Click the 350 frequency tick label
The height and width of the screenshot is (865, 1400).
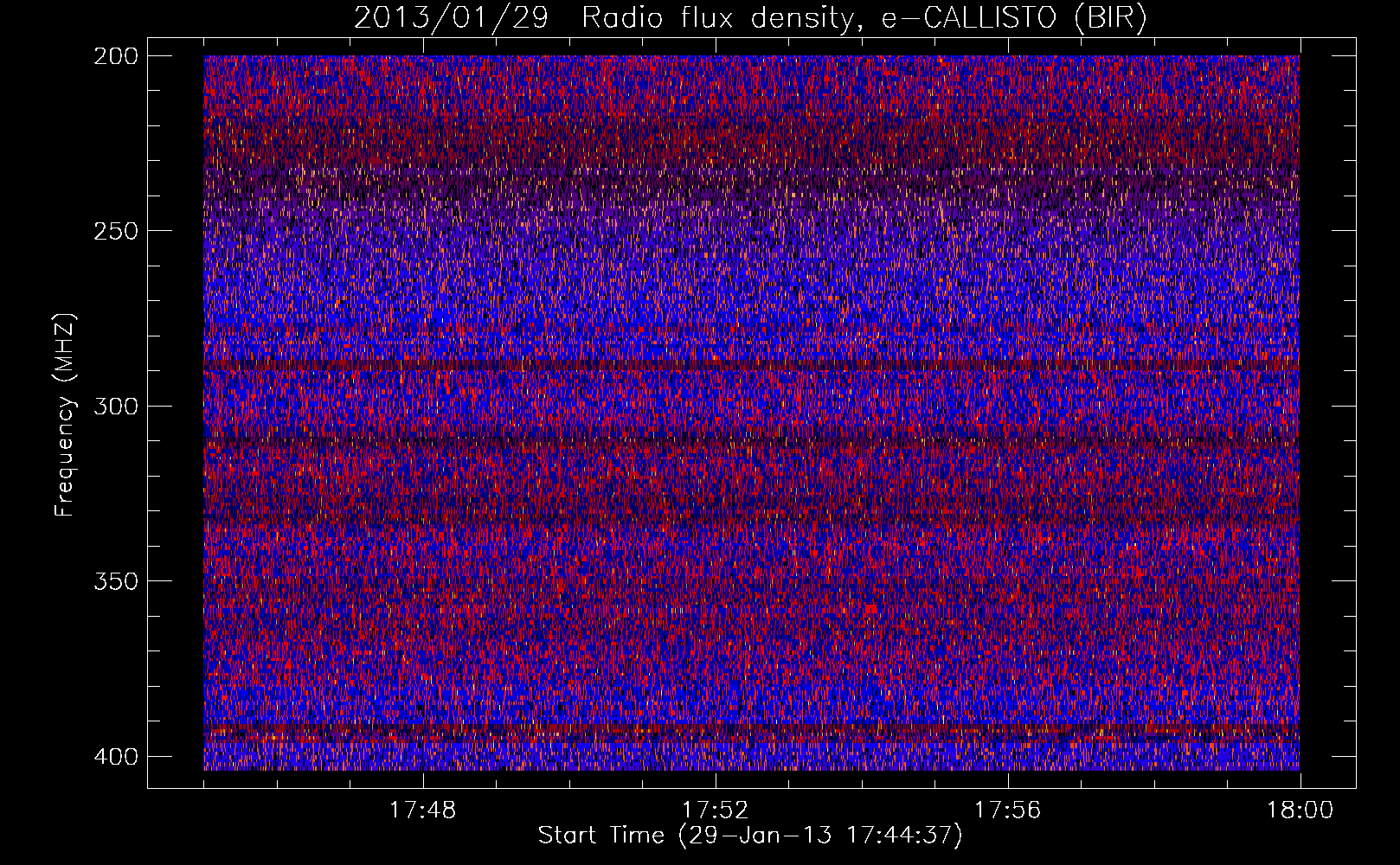[115, 581]
